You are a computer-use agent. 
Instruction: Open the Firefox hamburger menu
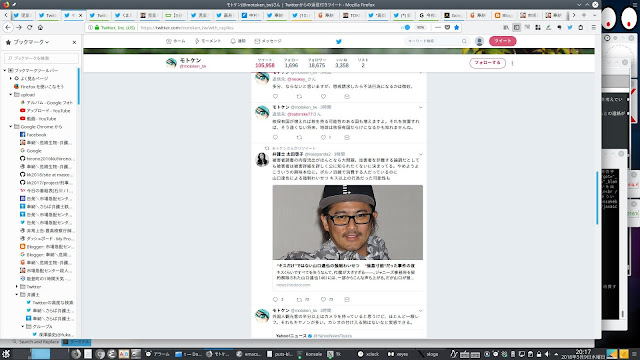(593, 27)
